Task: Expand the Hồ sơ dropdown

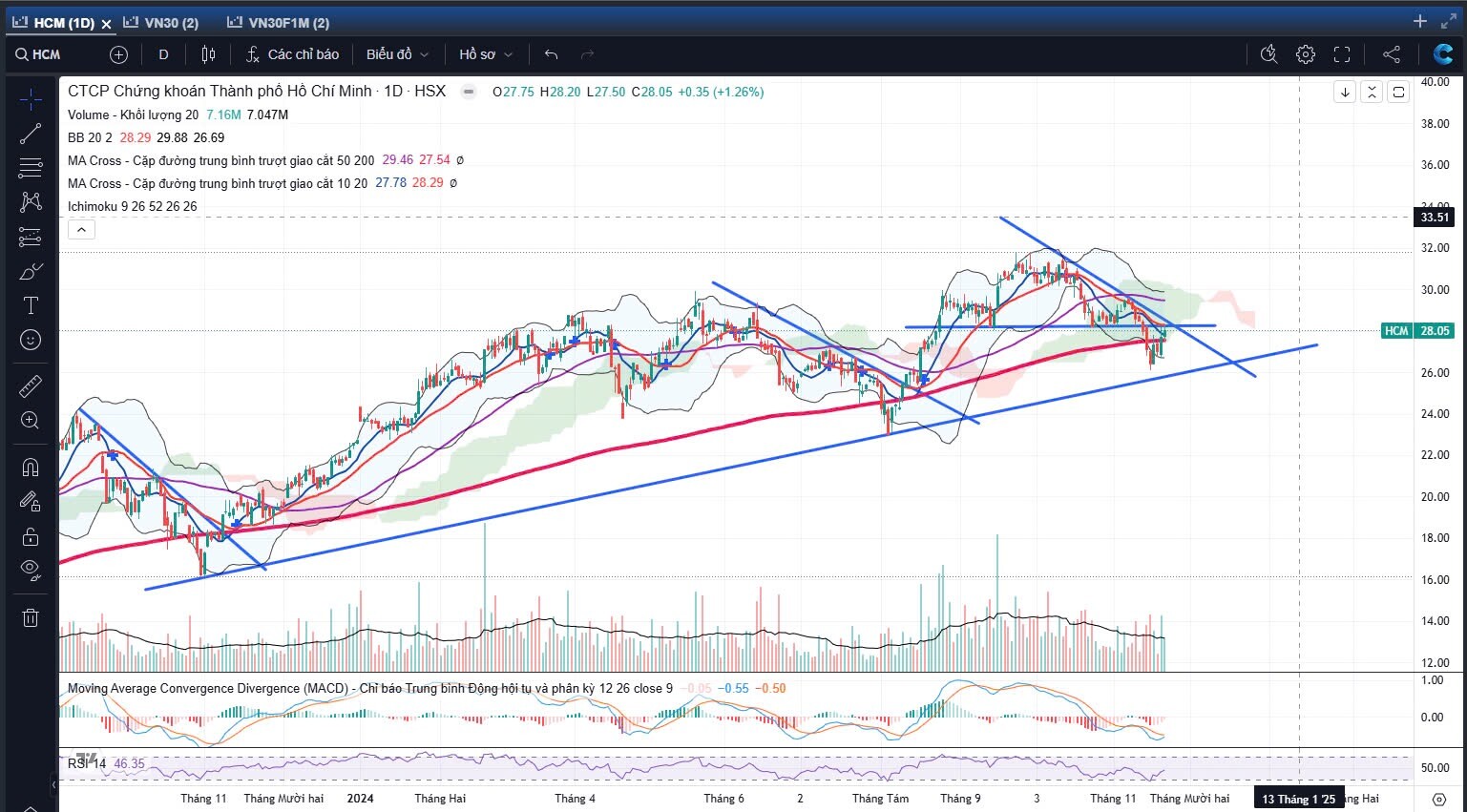Action: coord(486,54)
